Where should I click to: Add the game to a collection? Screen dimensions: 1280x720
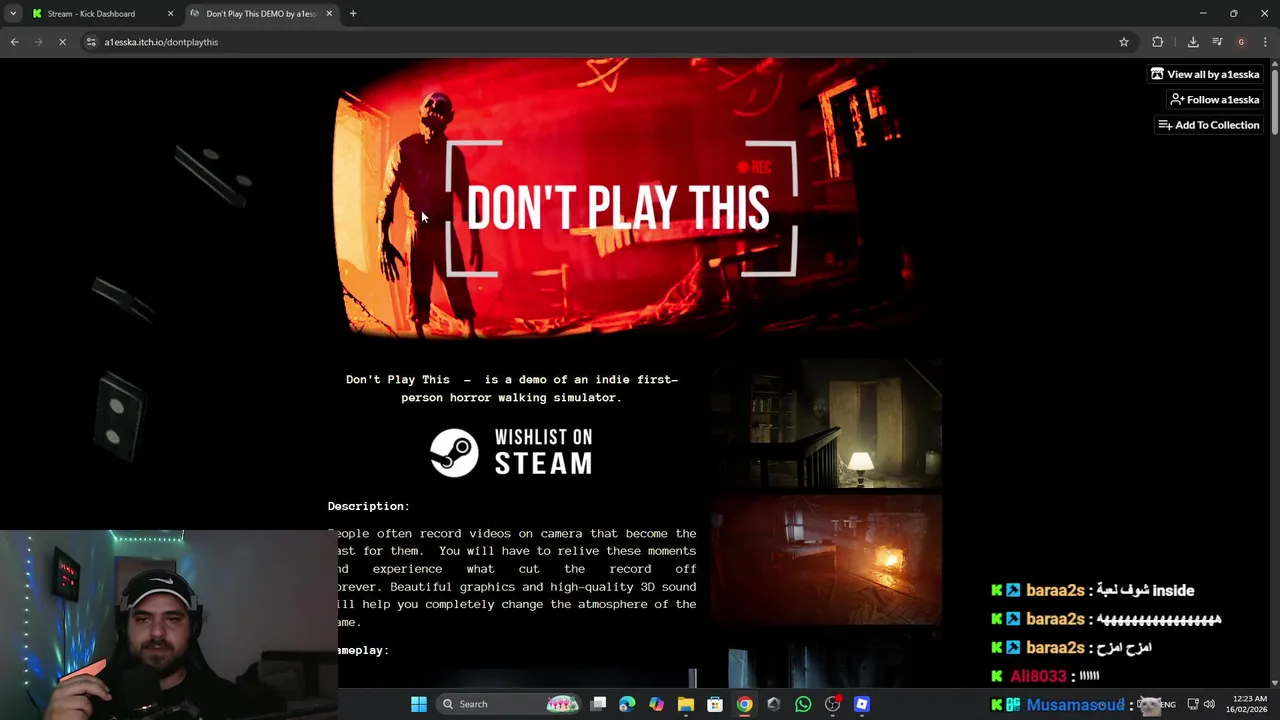click(x=1208, y=125)
